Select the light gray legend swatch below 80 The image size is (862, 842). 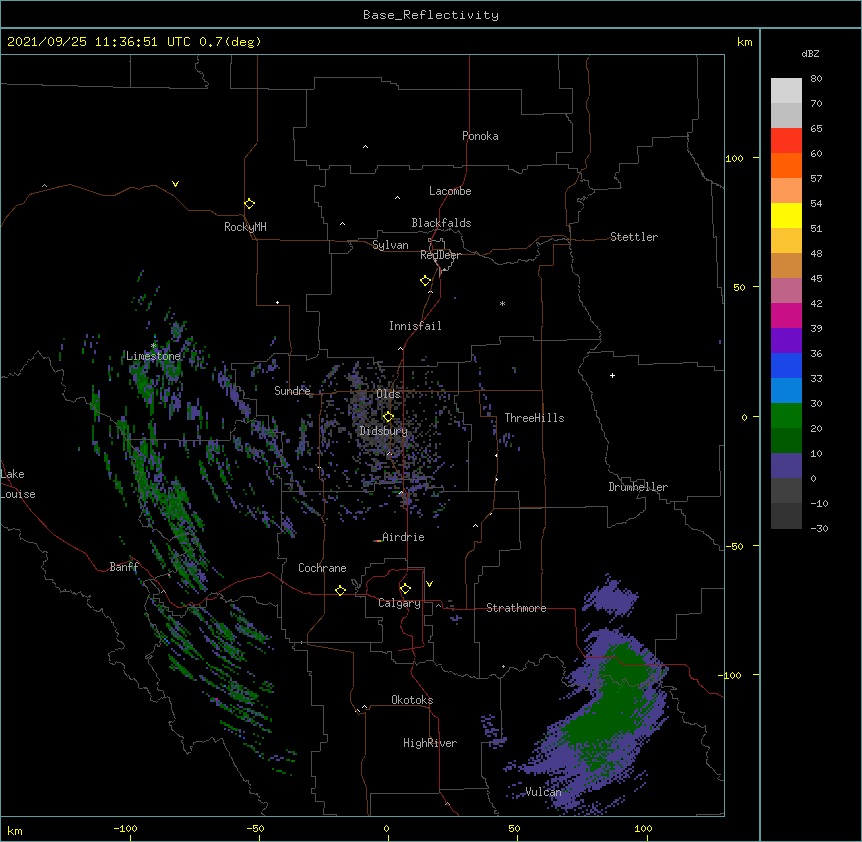786,91
